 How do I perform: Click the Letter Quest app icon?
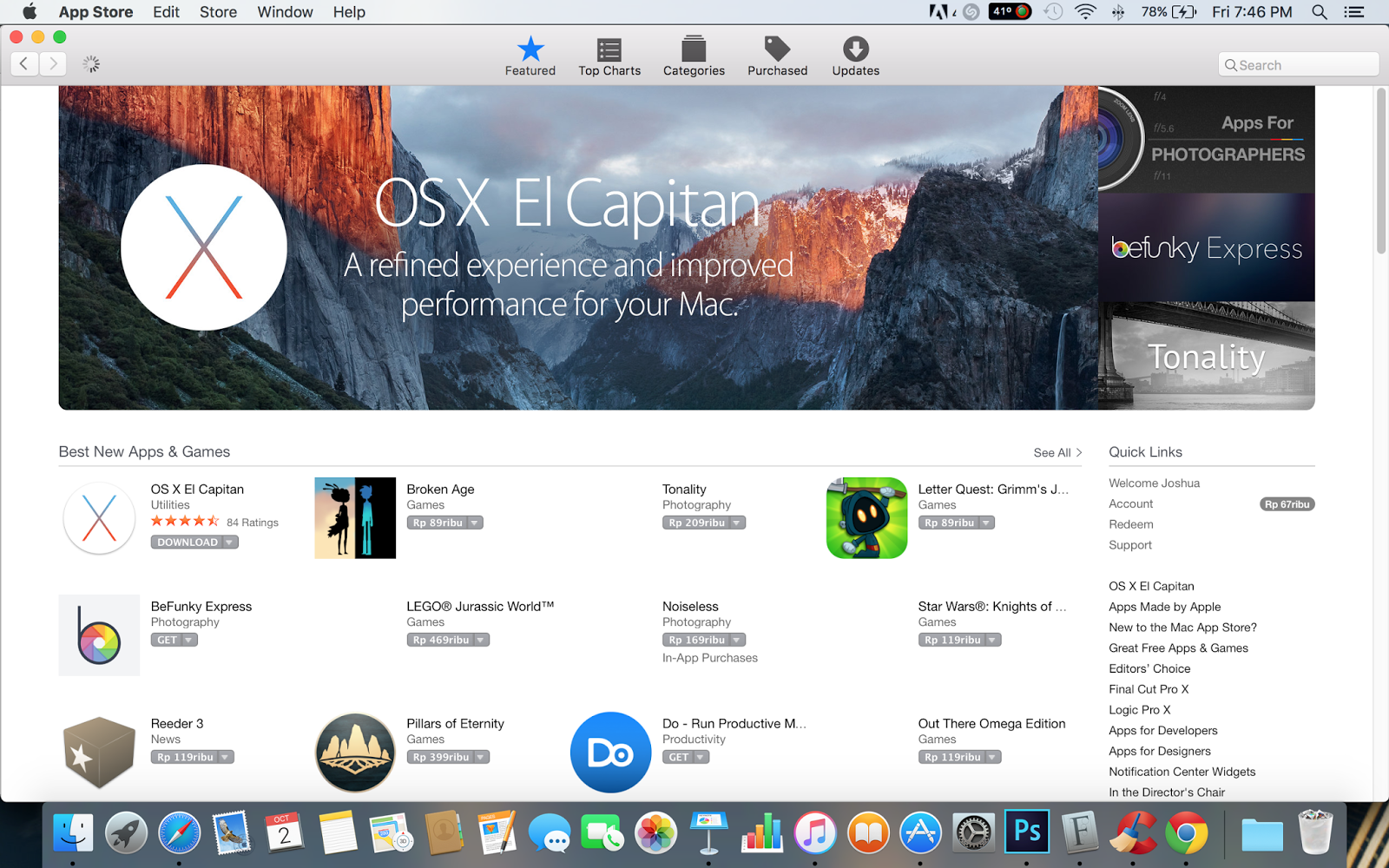point(866,518)
